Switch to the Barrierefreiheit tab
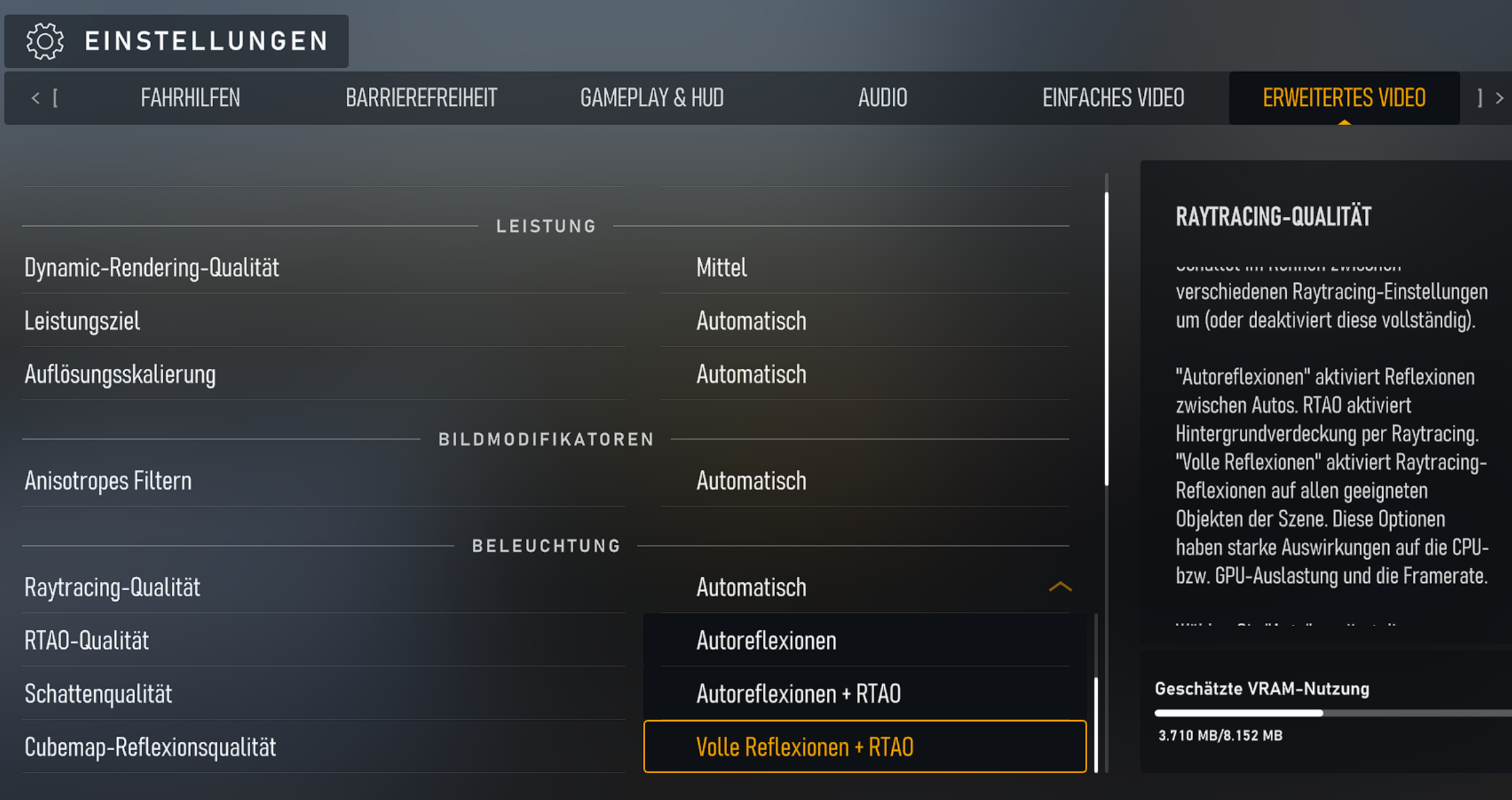1512x800 pixels. point(421,99)
